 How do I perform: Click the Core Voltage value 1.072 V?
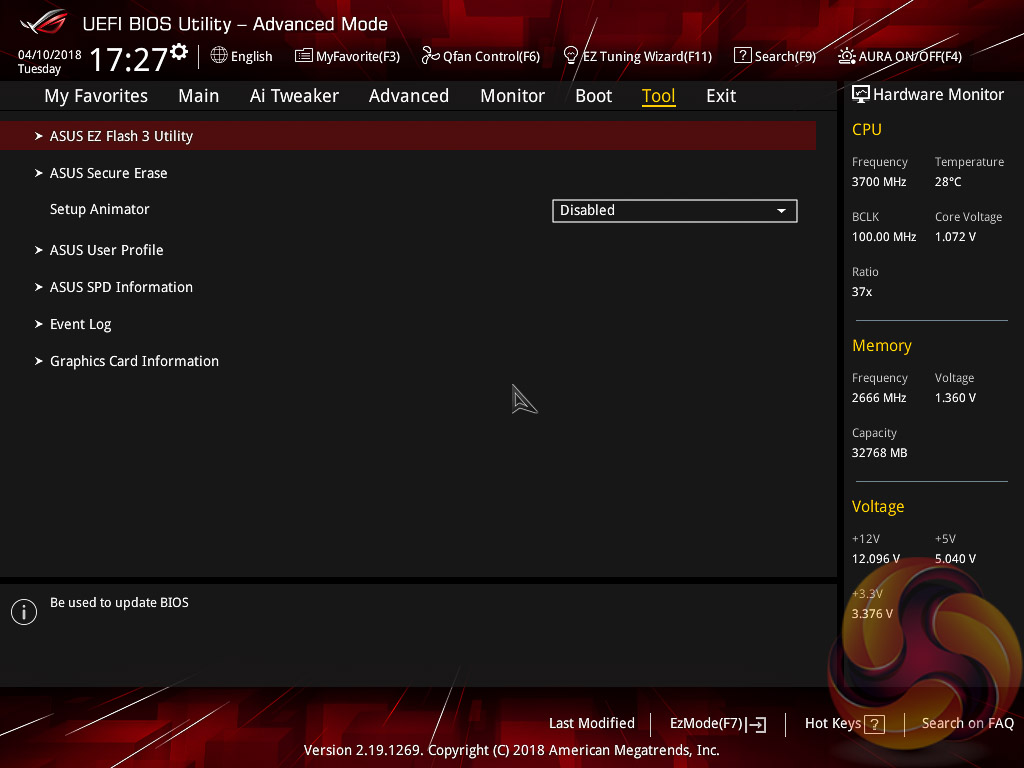tap(955, 237)
